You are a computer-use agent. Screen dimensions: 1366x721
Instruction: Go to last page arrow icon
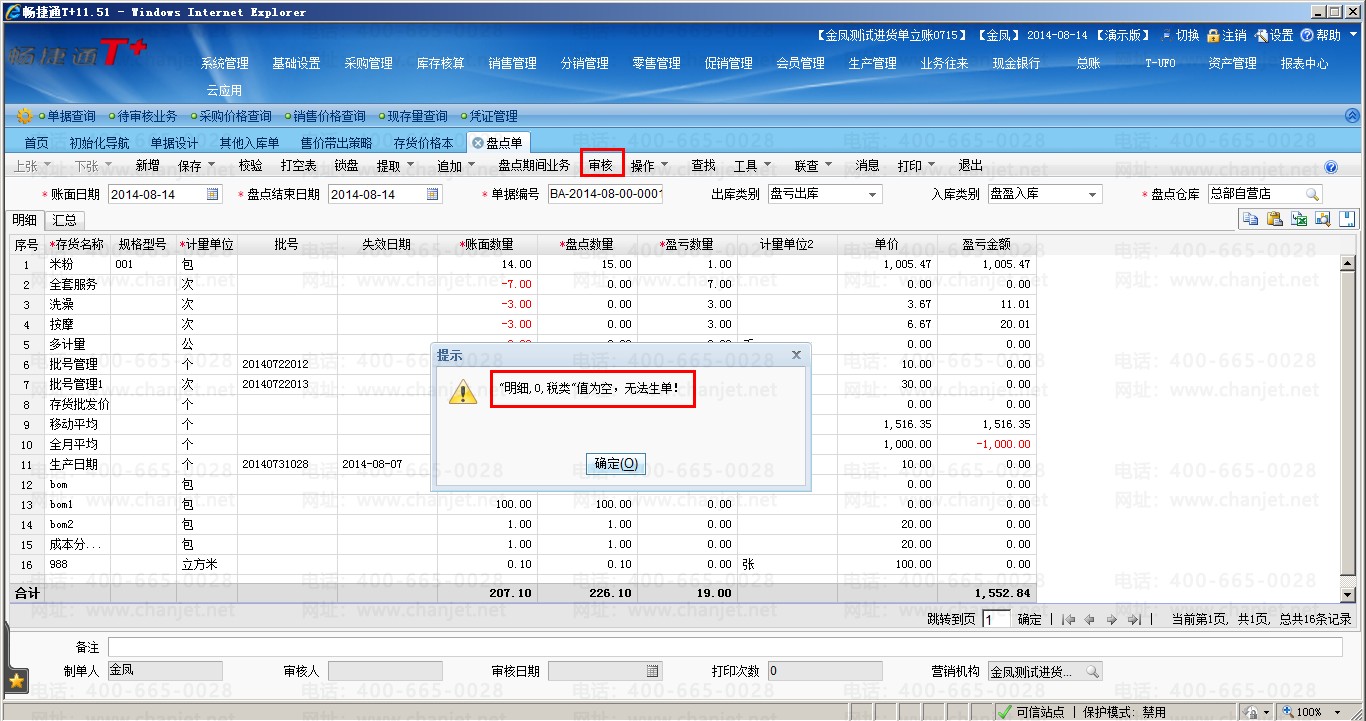[x=1133, y=620]
